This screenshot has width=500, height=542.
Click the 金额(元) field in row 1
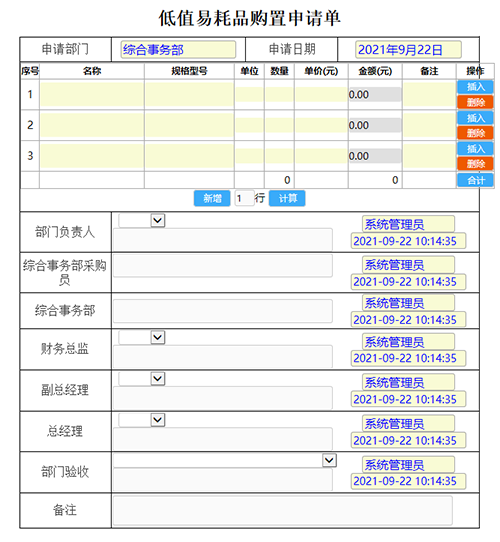(375, 94)
